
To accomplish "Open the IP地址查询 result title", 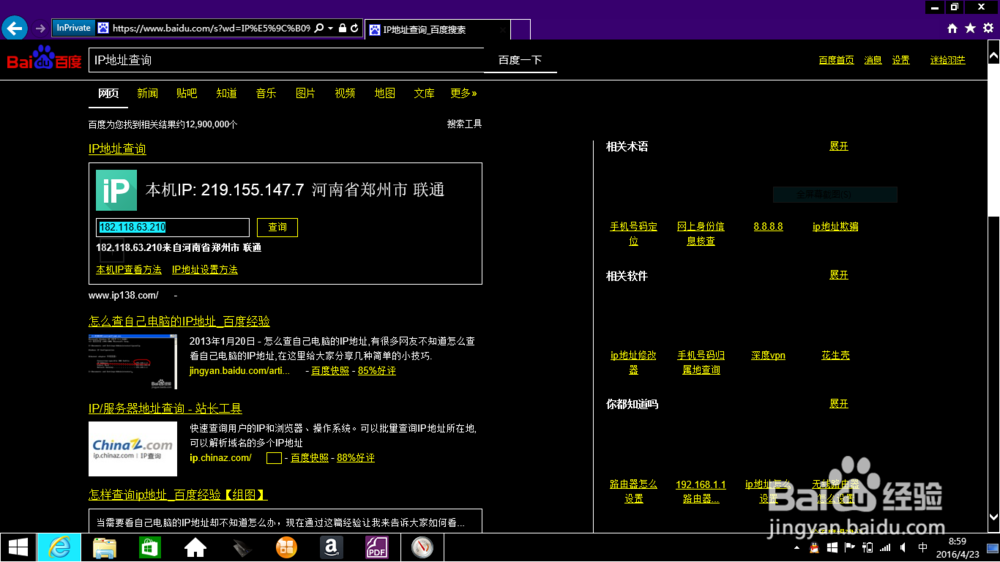I will 117,149.
